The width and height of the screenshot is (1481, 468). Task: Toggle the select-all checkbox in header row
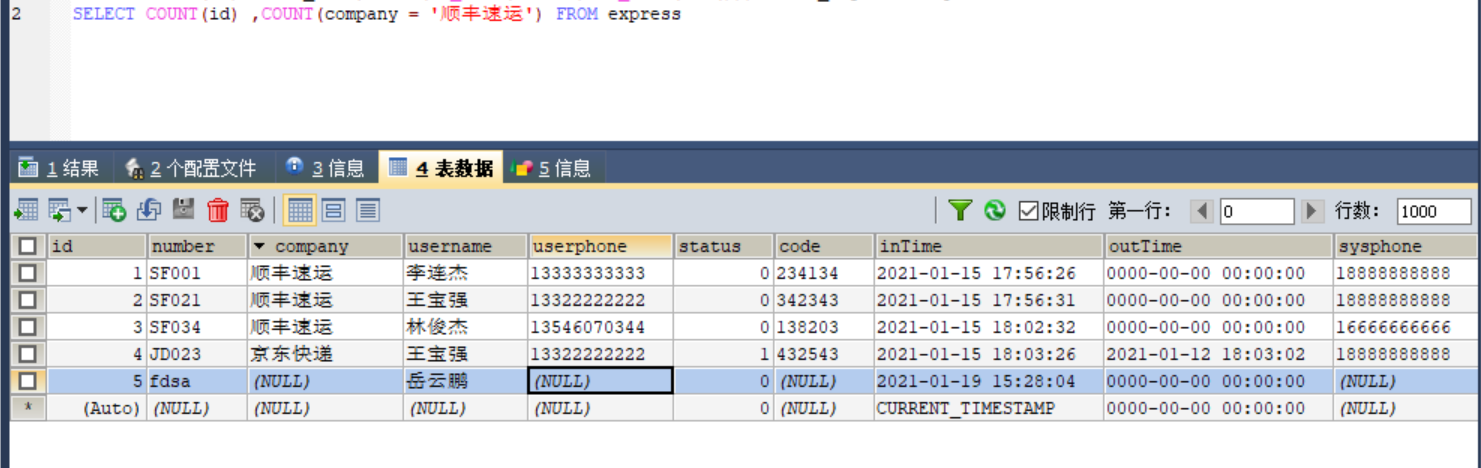(x=28, y=246)
